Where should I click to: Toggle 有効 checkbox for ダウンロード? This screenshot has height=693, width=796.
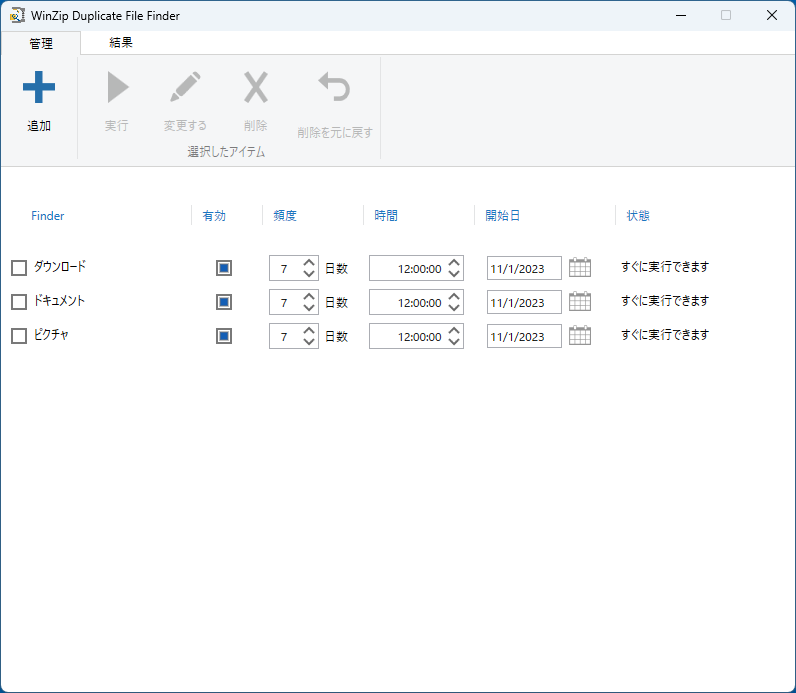(224, 268)
